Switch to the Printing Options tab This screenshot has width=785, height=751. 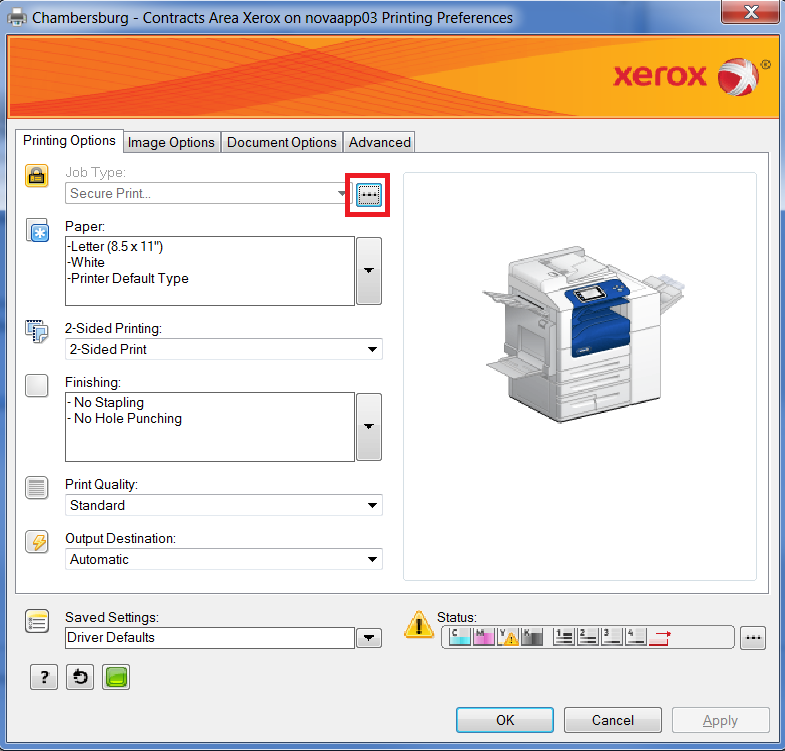click(x=69, y=141)
